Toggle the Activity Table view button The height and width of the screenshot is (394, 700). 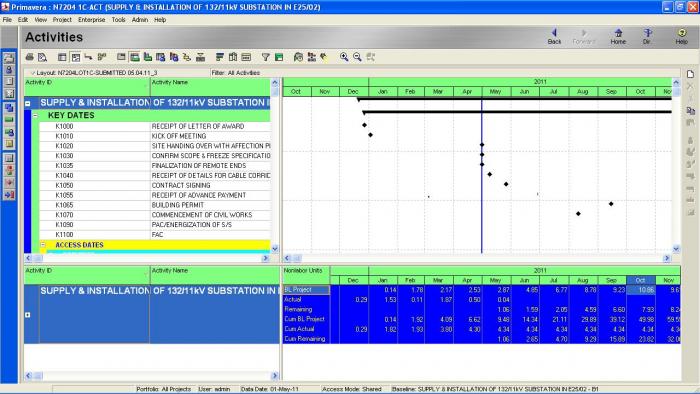[x=62, y=57]
